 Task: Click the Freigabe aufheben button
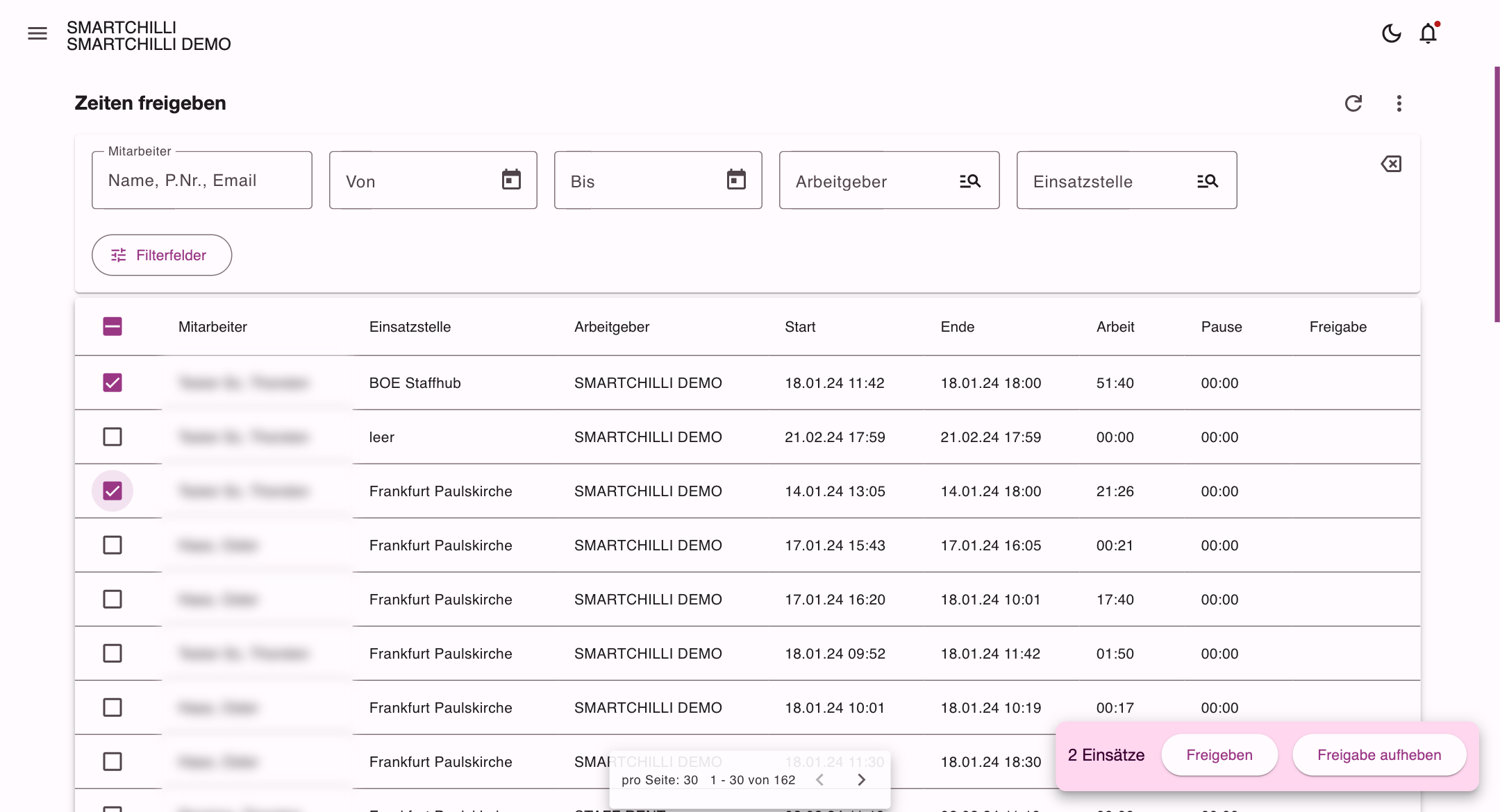click(x=1379, y=755)
